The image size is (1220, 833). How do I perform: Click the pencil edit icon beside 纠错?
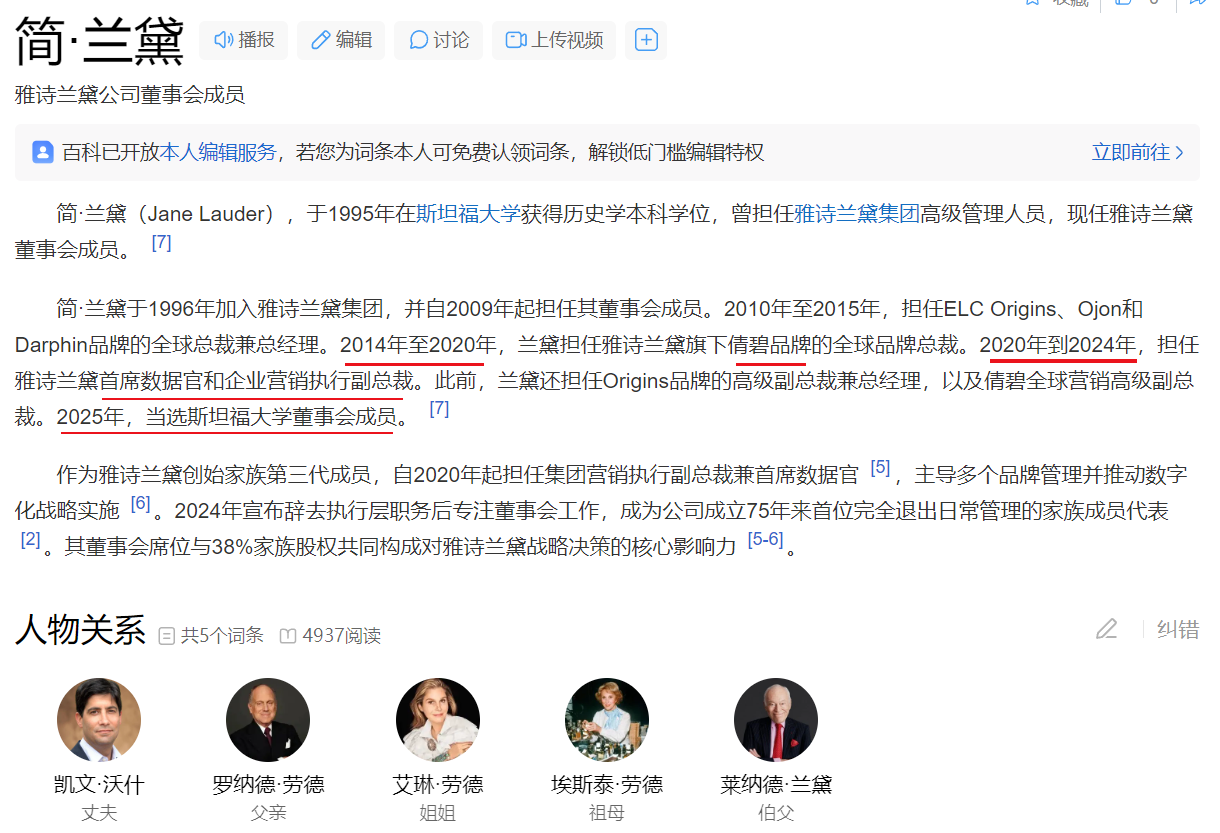(1106, 629)
